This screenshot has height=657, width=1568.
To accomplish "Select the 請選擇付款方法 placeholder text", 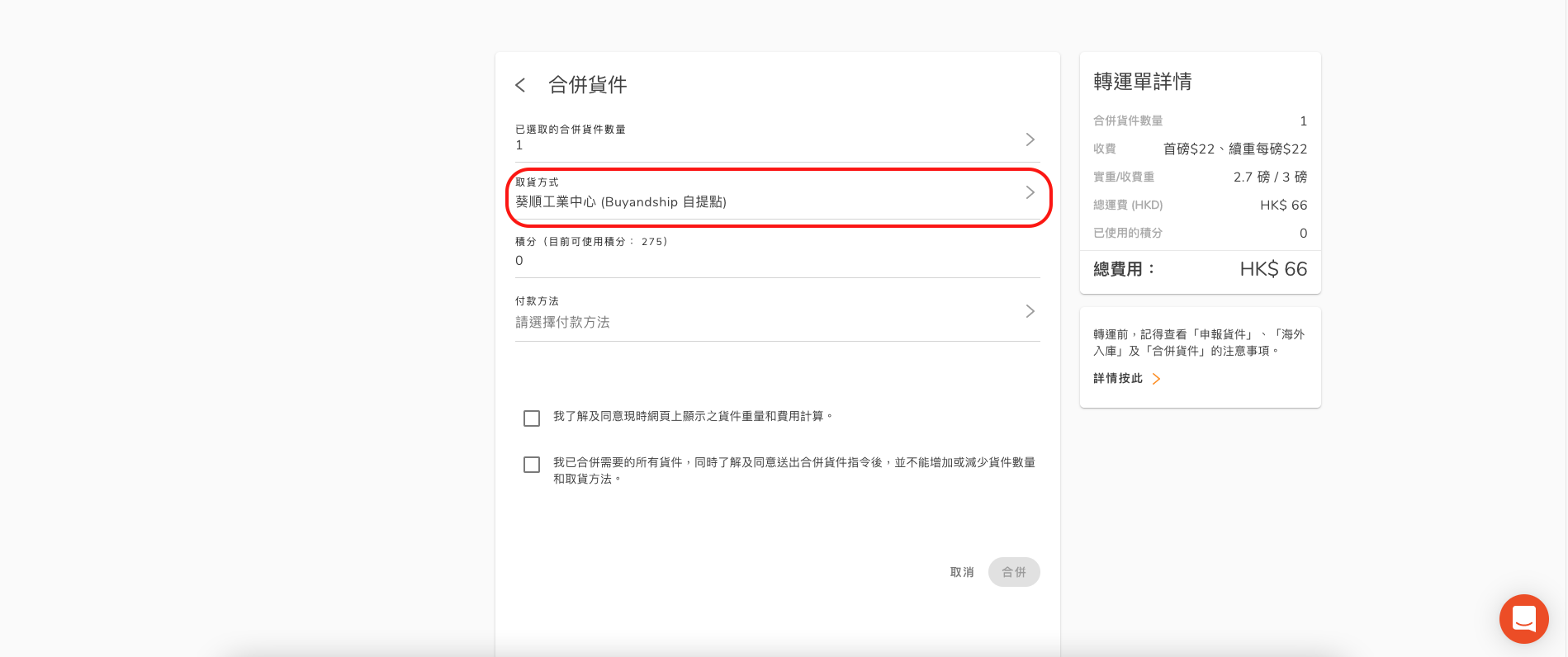I will coord(563,322).
